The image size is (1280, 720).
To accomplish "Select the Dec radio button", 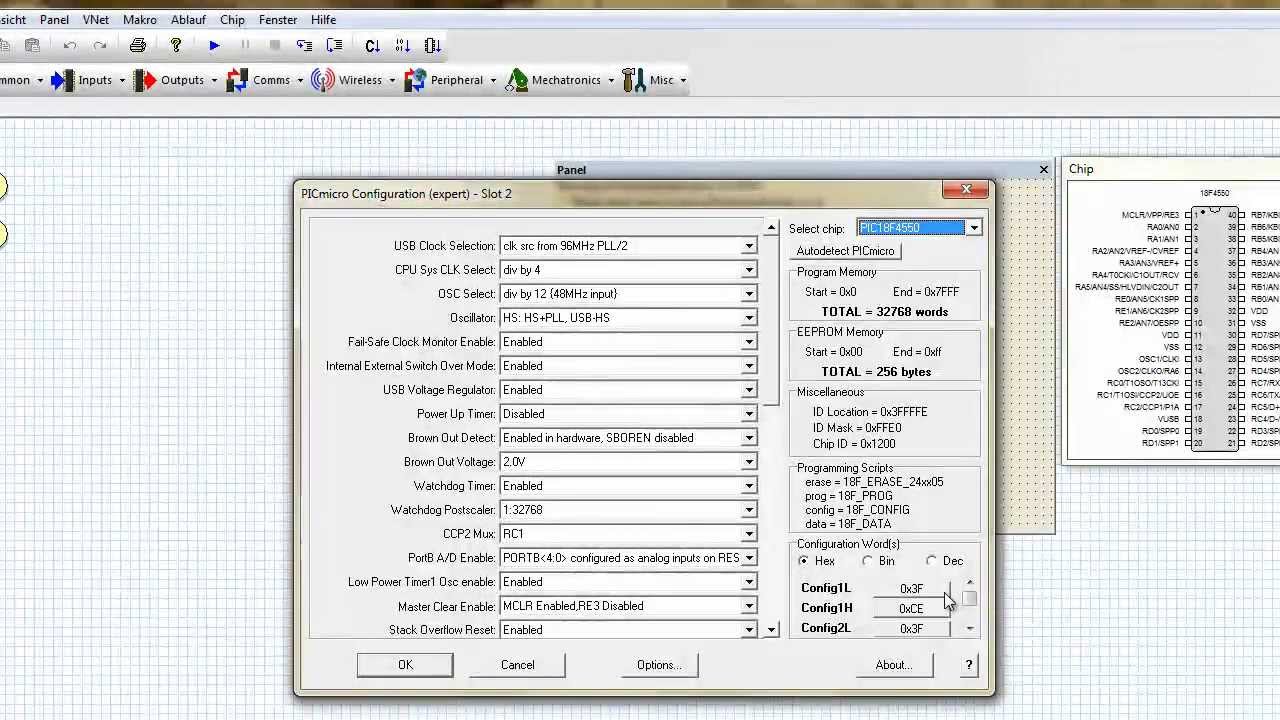I will point(932,561).
